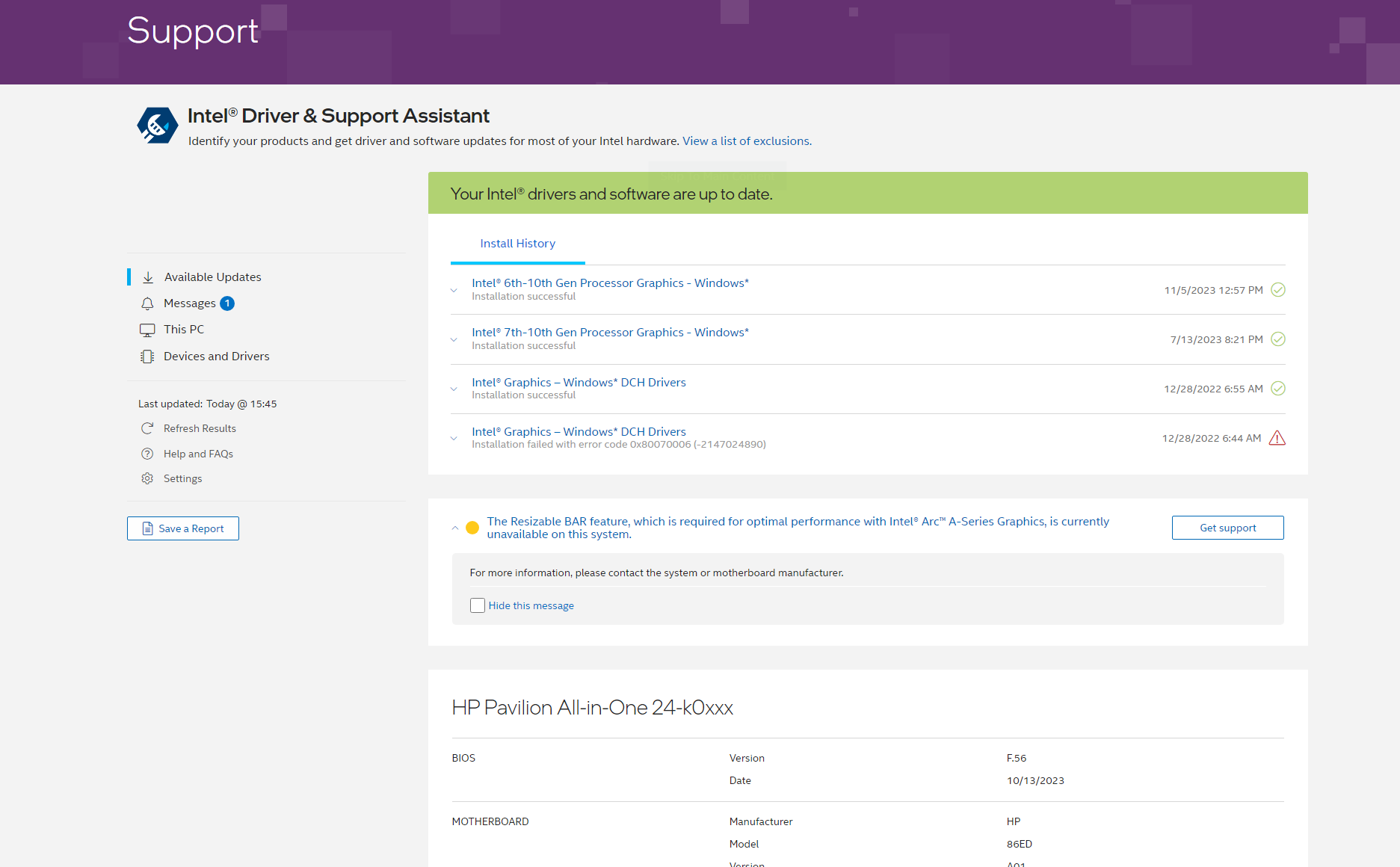Click the Messages bell icon
This screenshot has height=867, width=1400.
147,303
